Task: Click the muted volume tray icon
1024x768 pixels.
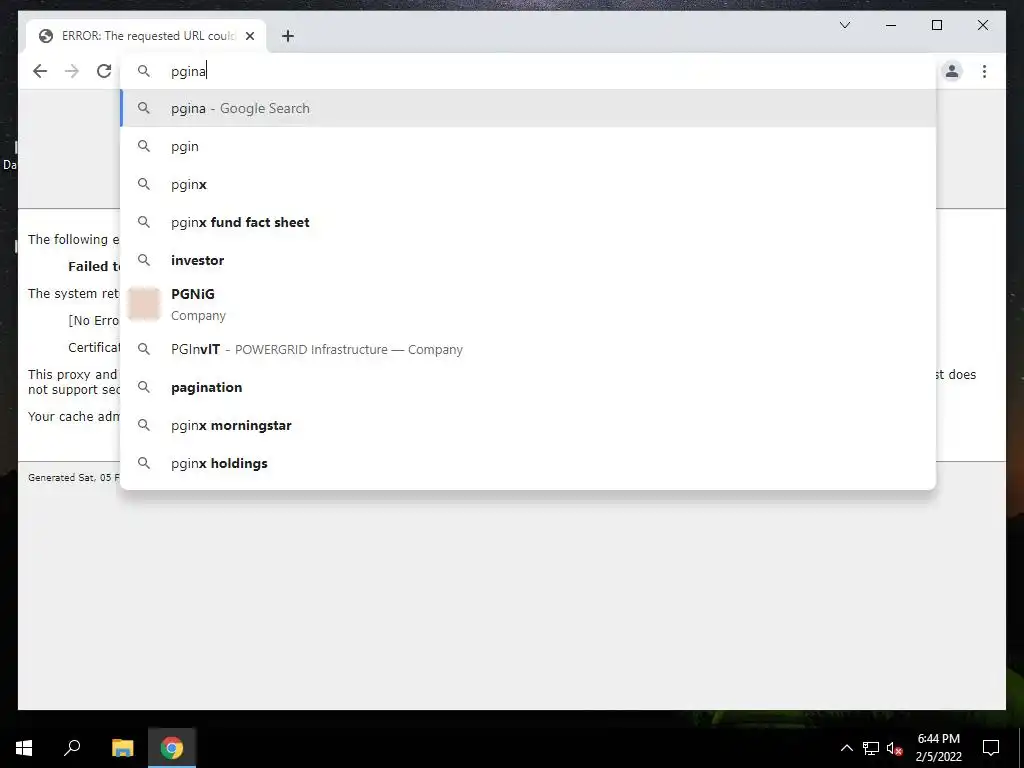Action: (895, 748)
